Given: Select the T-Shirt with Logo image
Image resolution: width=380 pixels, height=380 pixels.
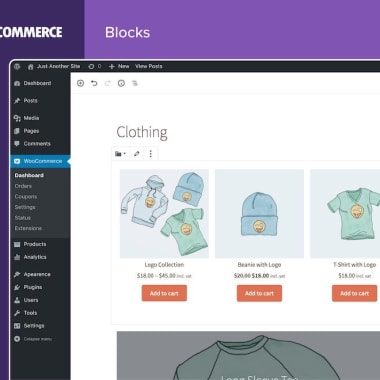Looking at the screenshot, I should (x=345, y=214).
